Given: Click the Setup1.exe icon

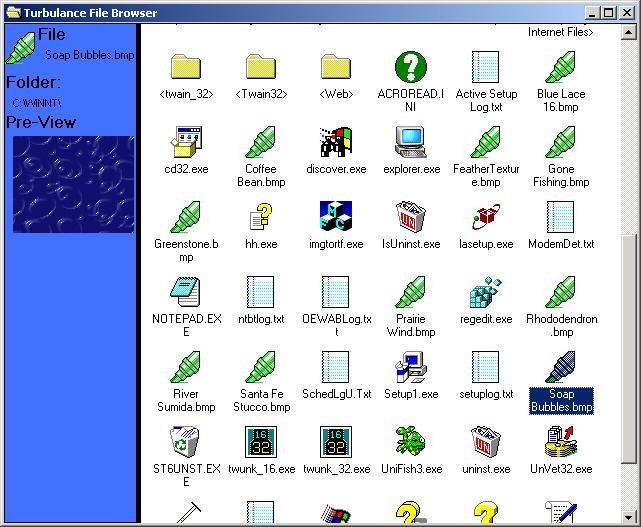Looking at the screenshot, I should coord(410,366).
